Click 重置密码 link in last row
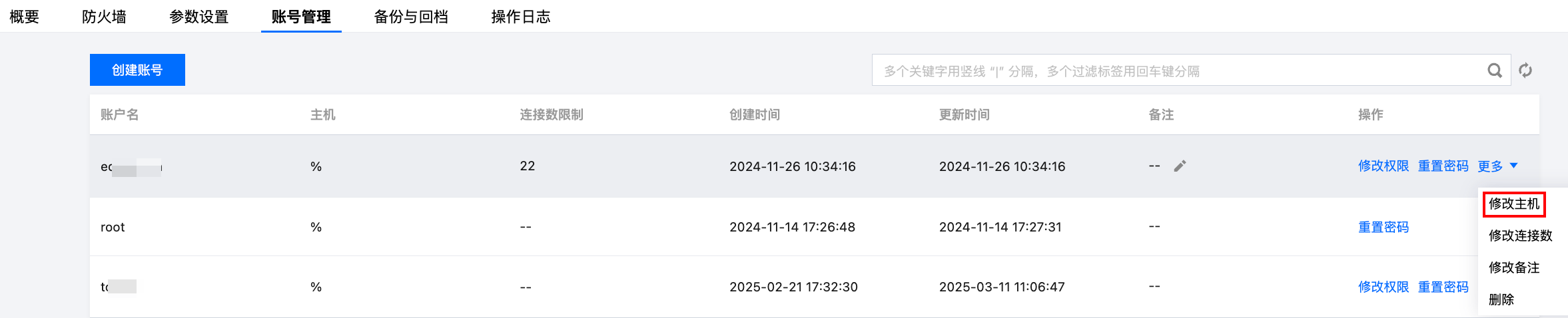The width and height of the screenshot is (1568, 318). point(1443,287)
